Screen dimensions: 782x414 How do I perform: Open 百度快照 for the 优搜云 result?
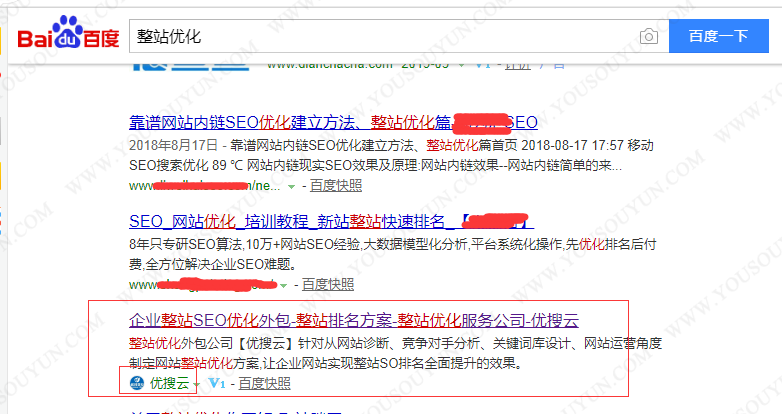click(x=264, y=384)
